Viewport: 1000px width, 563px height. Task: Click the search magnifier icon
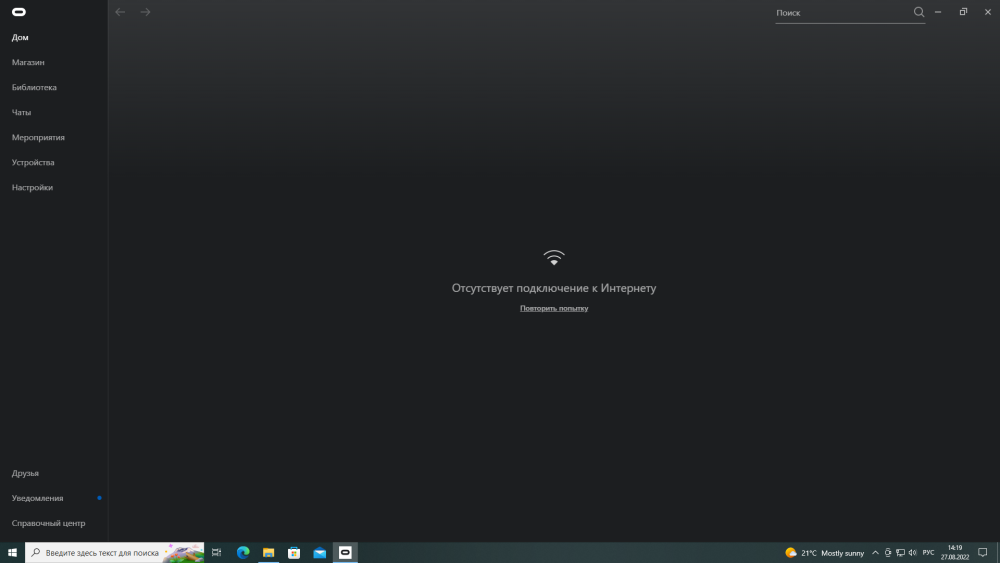click(918, 12)
